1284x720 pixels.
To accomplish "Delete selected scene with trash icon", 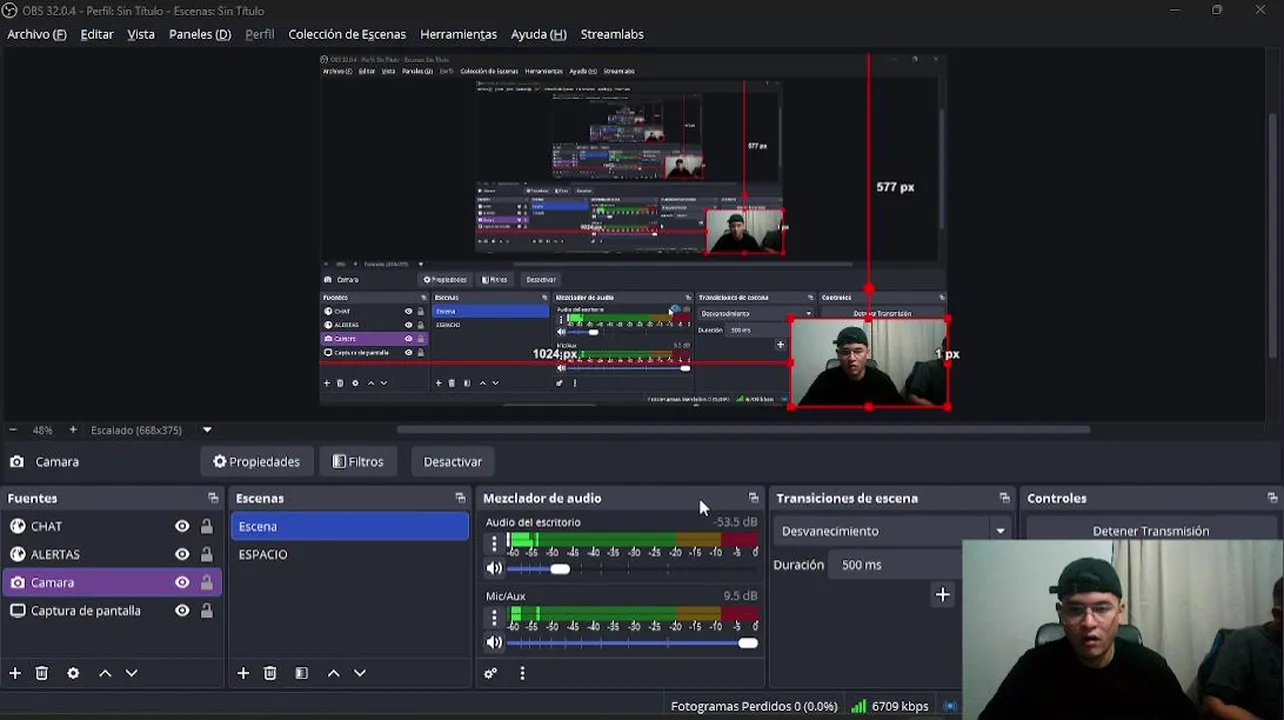I will pos(270,673).
